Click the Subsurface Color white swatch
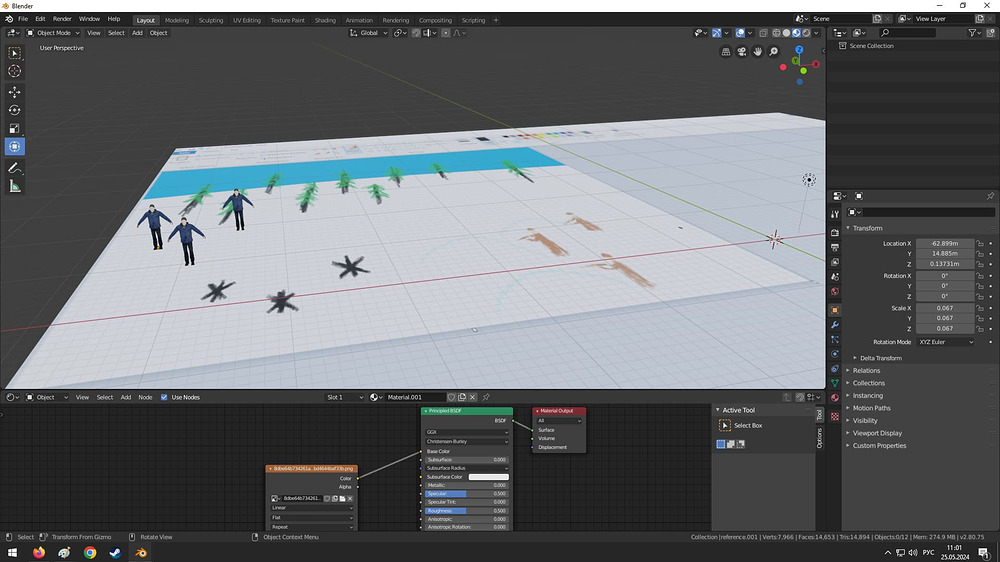1000x562 pixels. click(488, 477)
